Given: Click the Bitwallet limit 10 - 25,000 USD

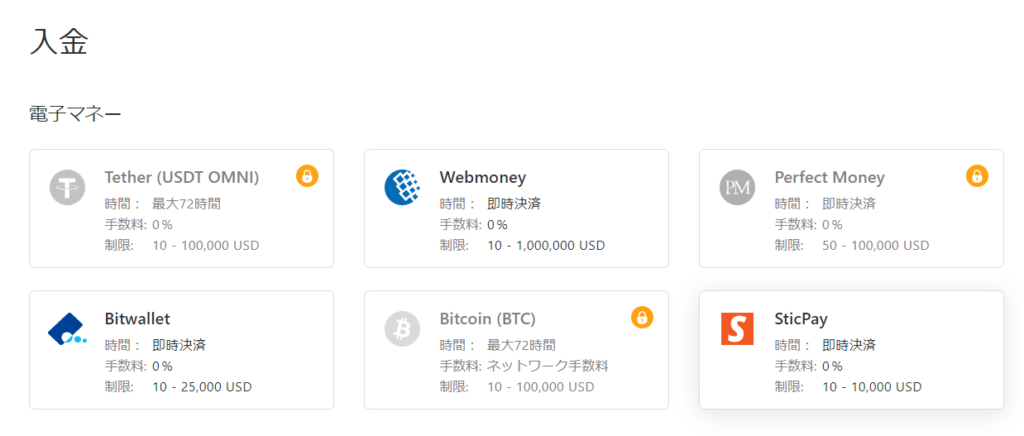Looking at the screenshot, I should (202, 387).
